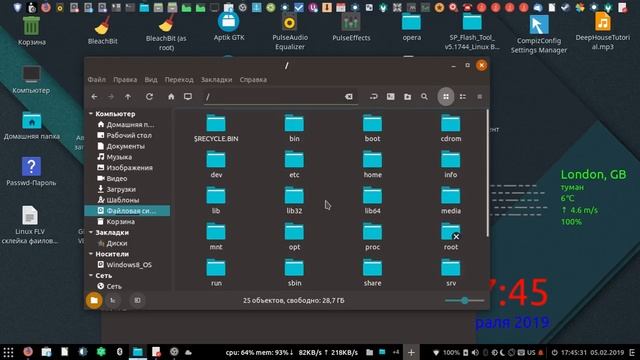Collapse the Компьютер sidebar section
Screen dimensions: 640x360
point(91,113)
